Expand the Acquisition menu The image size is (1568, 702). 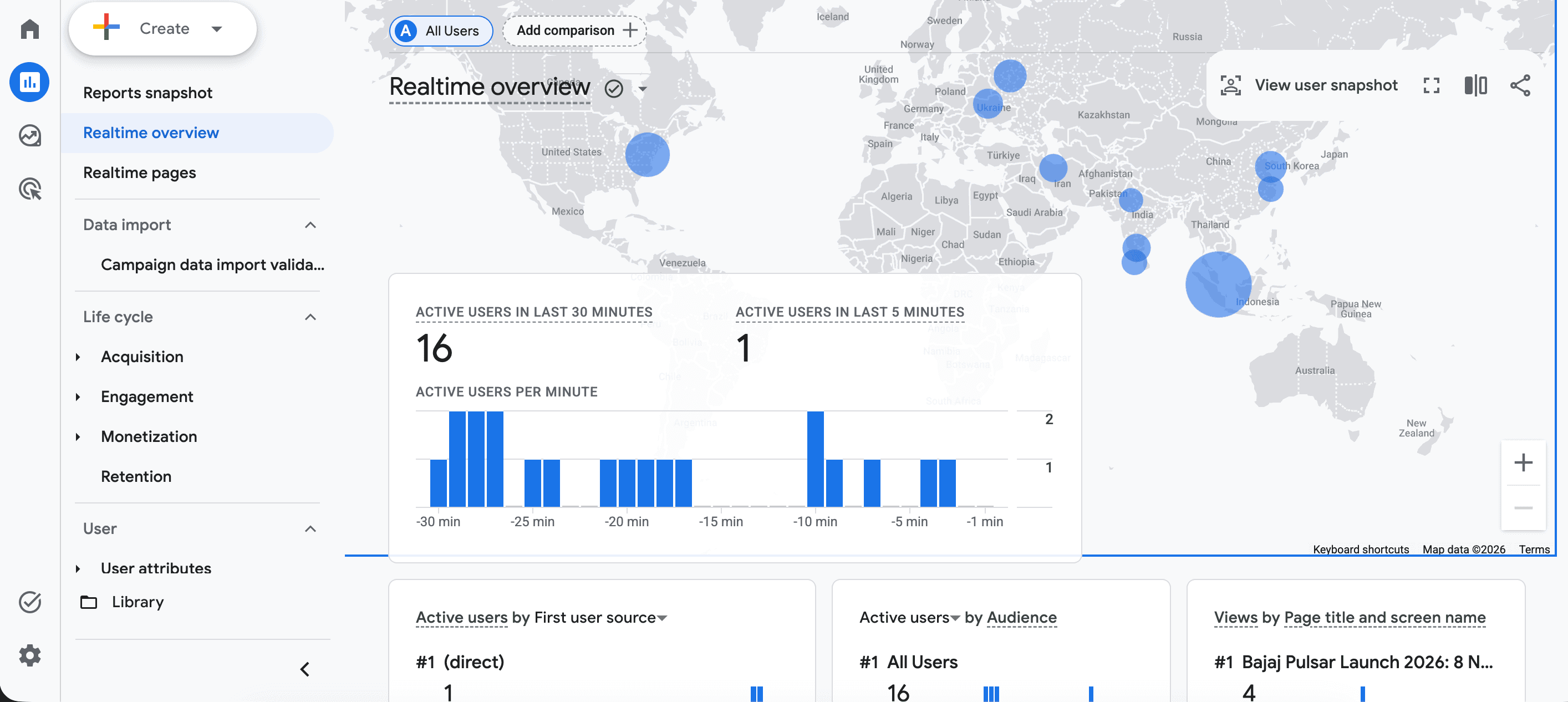pos(78,358)
